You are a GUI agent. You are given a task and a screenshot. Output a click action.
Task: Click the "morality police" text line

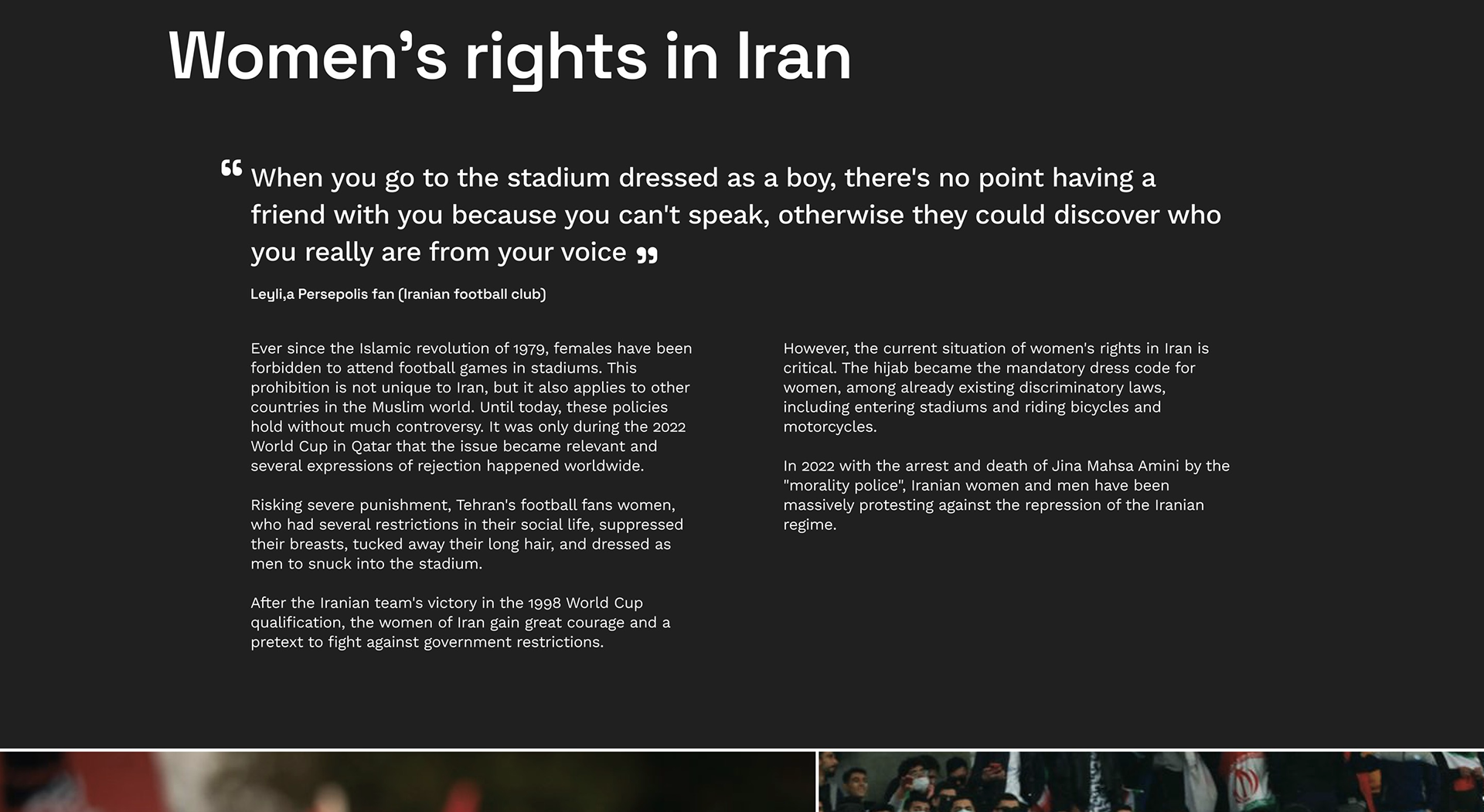click(976, 485)
